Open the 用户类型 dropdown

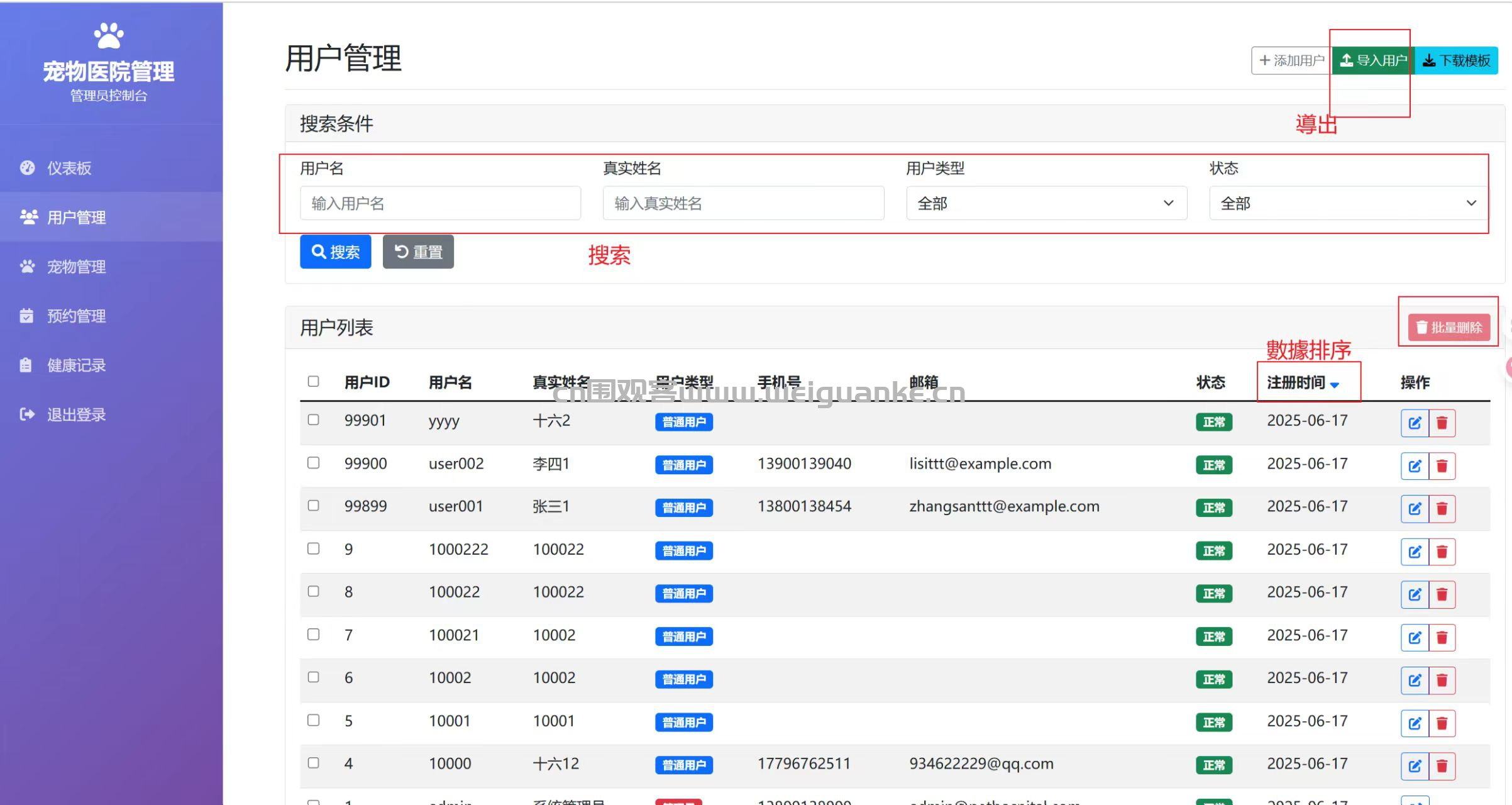tap(1046, 203)
